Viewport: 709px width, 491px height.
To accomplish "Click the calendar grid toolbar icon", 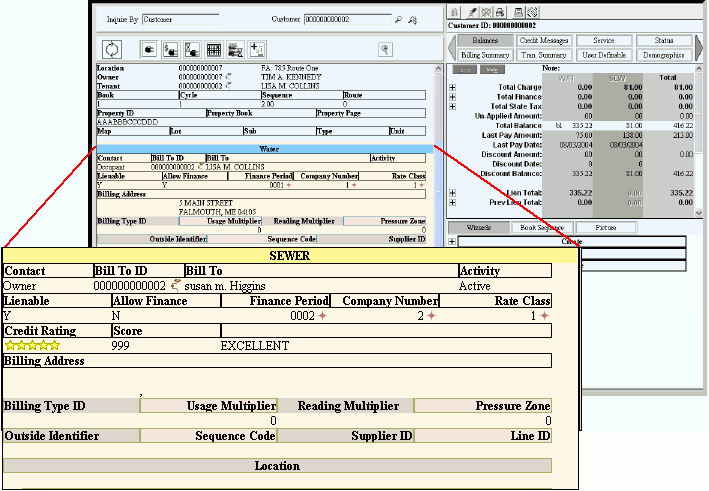I will click(x=213, y=49).
